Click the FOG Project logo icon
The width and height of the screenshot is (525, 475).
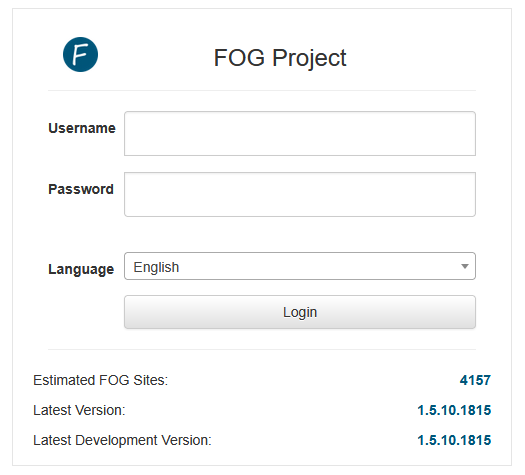coord(80,55)
